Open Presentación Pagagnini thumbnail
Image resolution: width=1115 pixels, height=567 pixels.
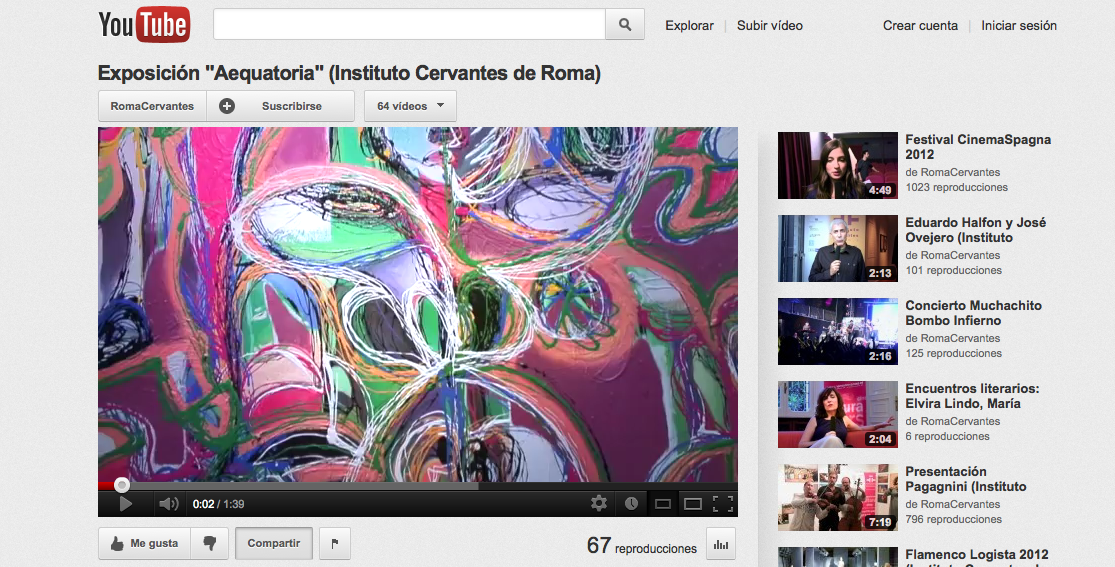point(838,498)
